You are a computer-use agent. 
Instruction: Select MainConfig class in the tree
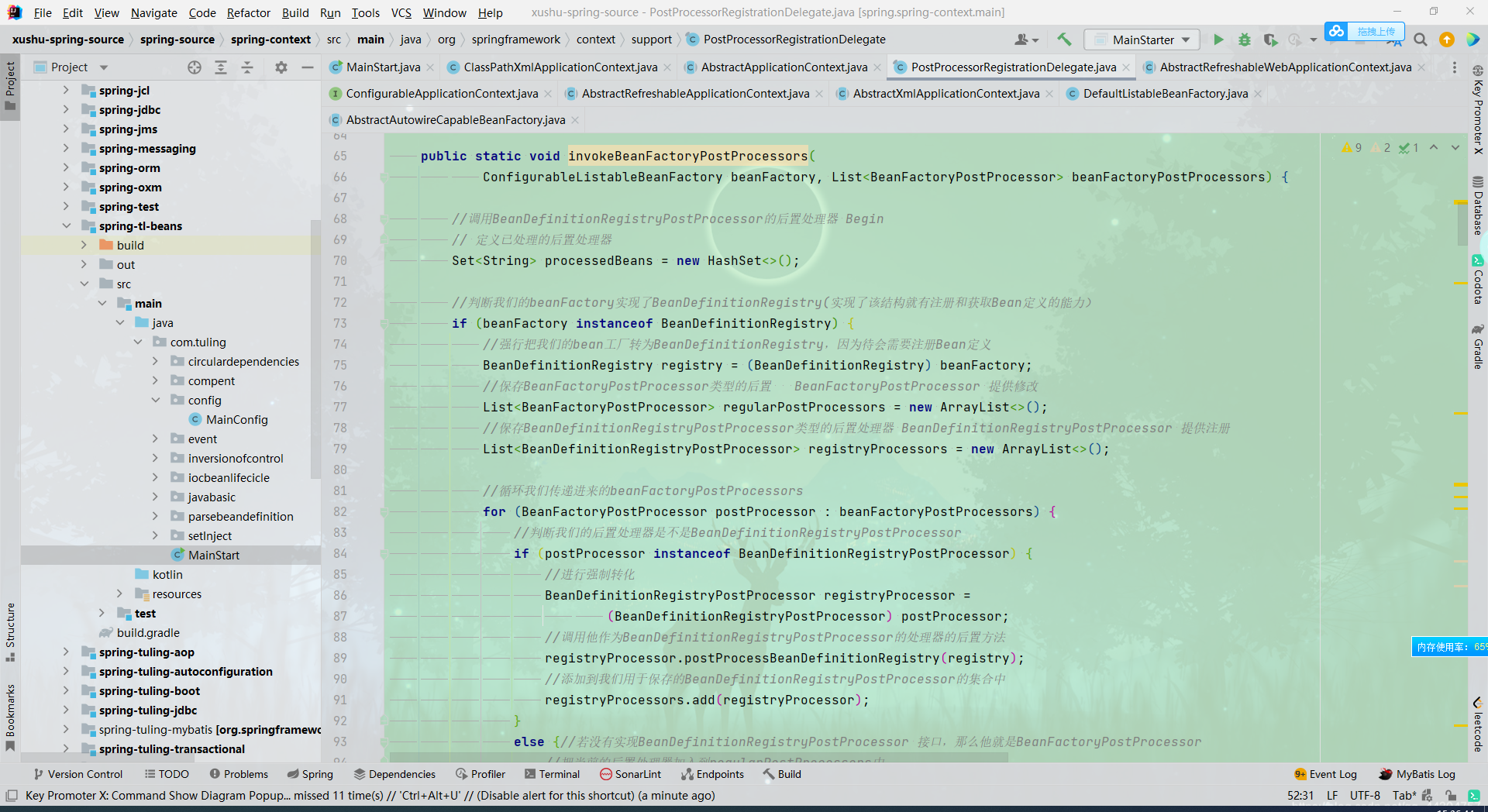pyautogui.click(x=236, y=420)
